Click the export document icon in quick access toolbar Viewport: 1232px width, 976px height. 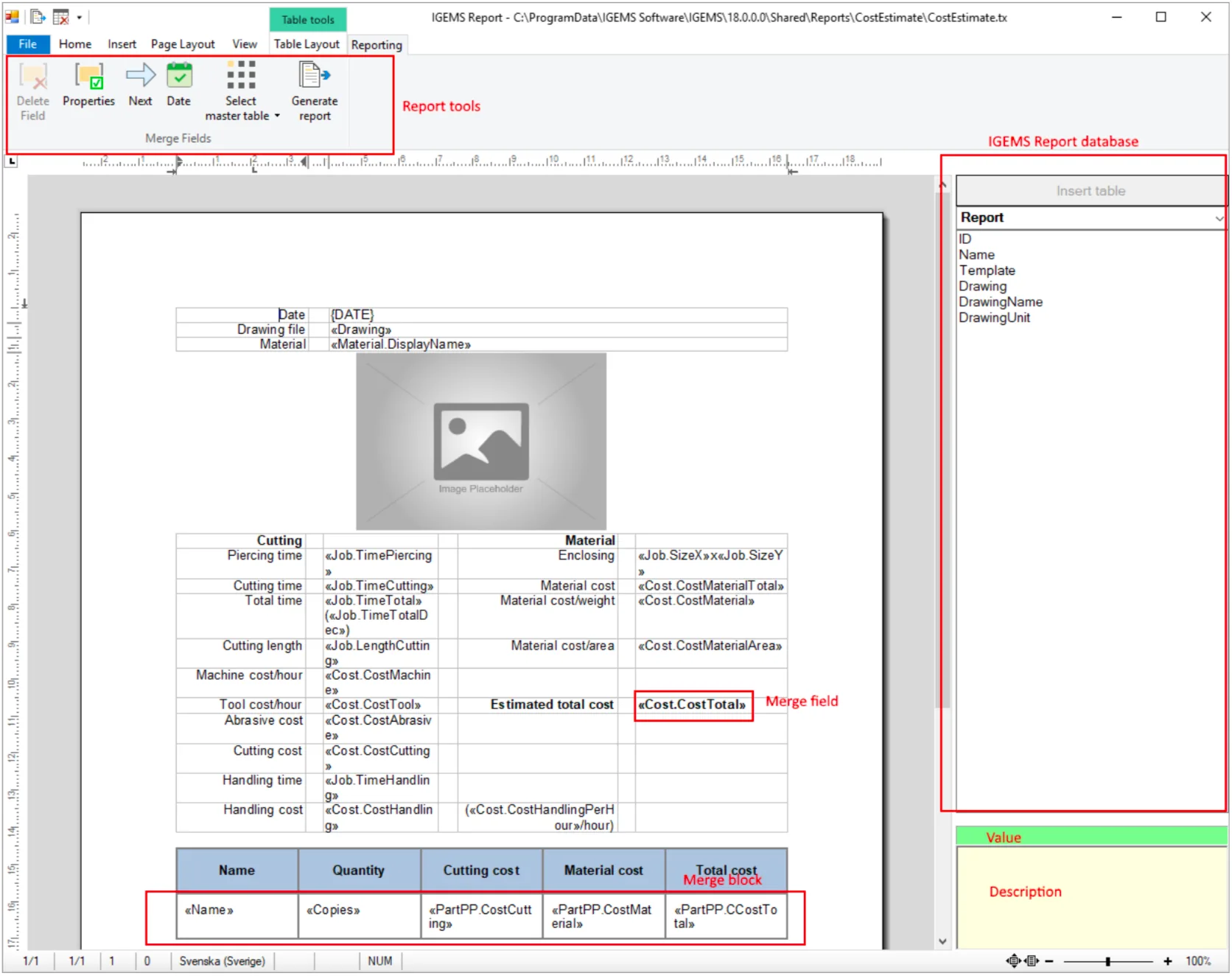[38, 17]
